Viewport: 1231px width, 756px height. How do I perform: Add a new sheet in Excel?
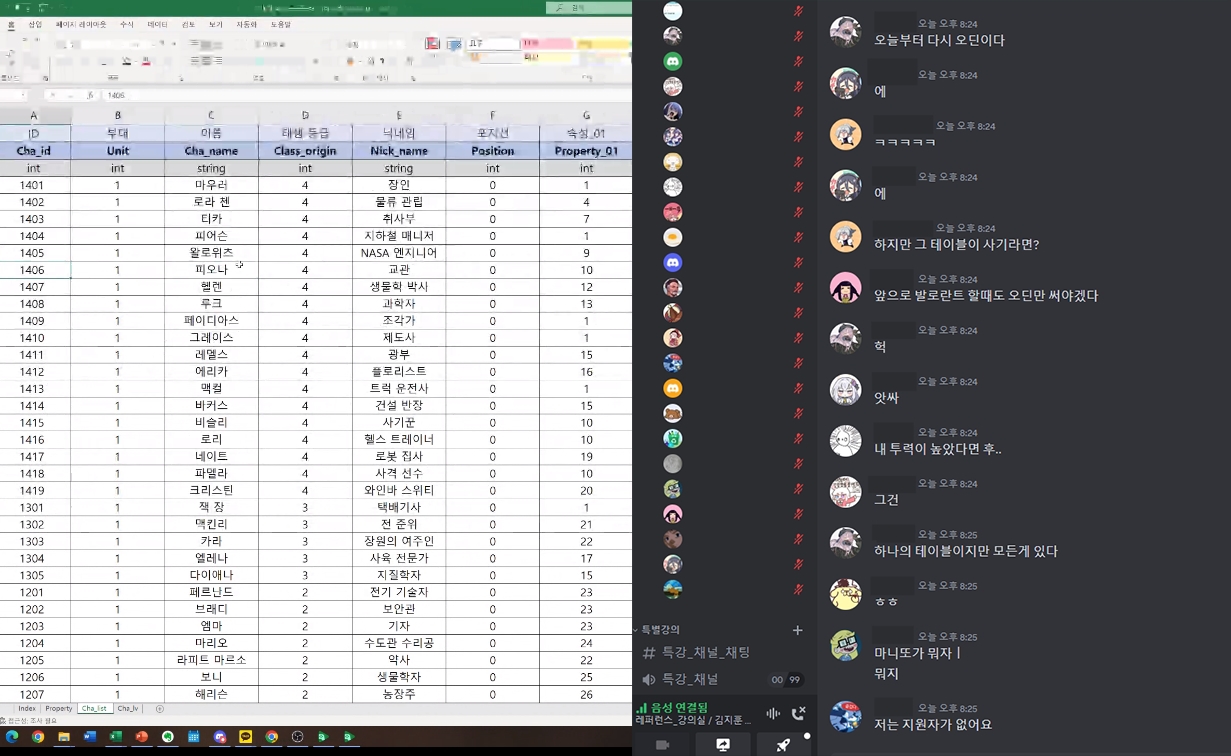[x=160, y=709]
